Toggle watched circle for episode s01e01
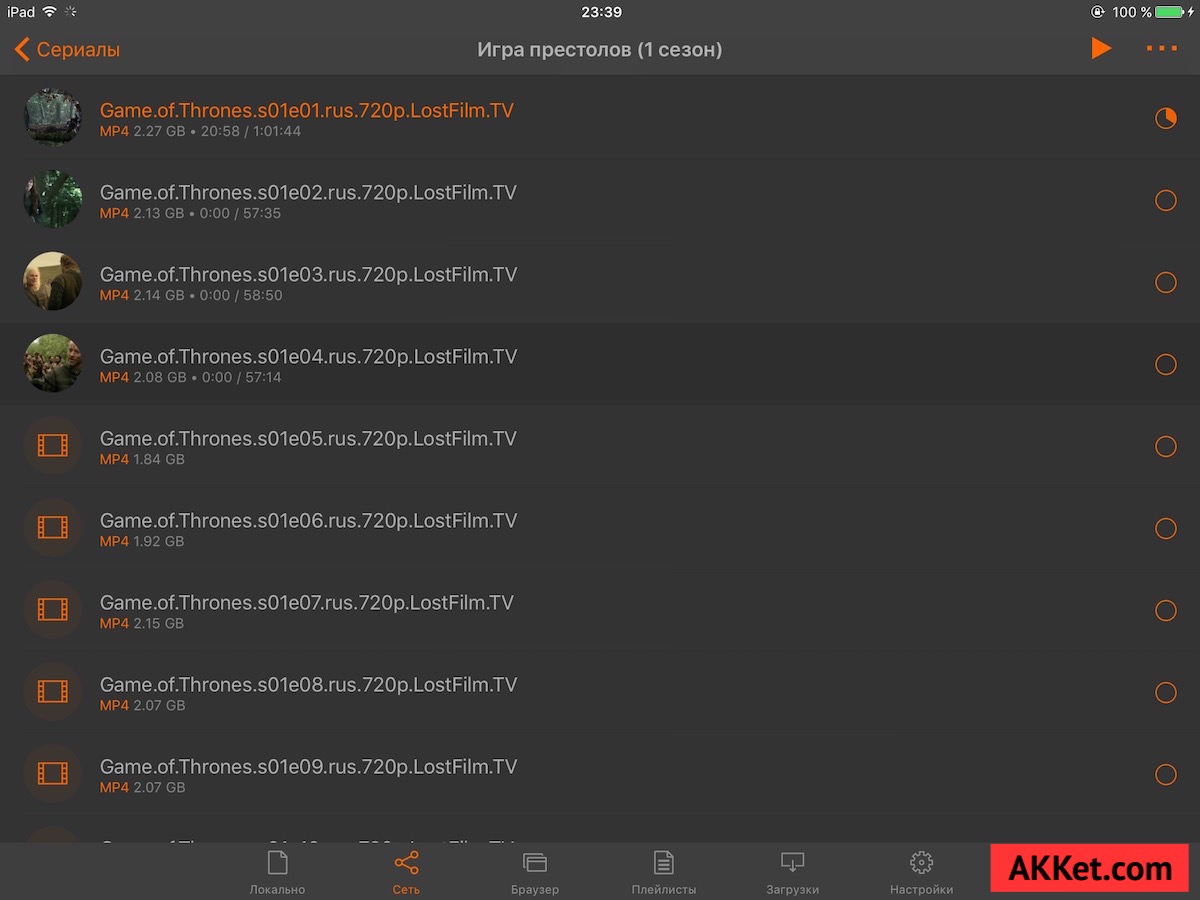 1165,119
